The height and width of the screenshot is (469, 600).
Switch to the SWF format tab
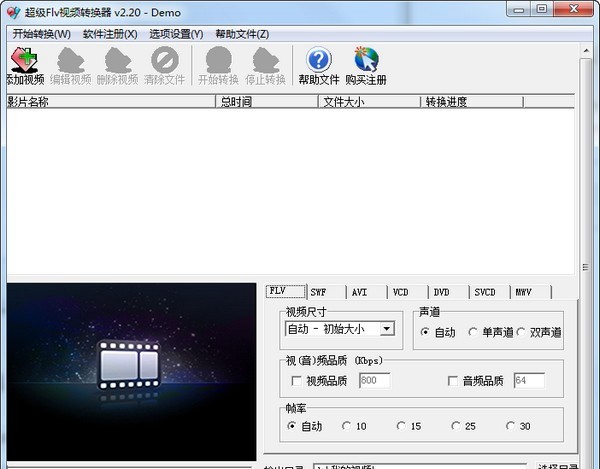tap(326, 292)
